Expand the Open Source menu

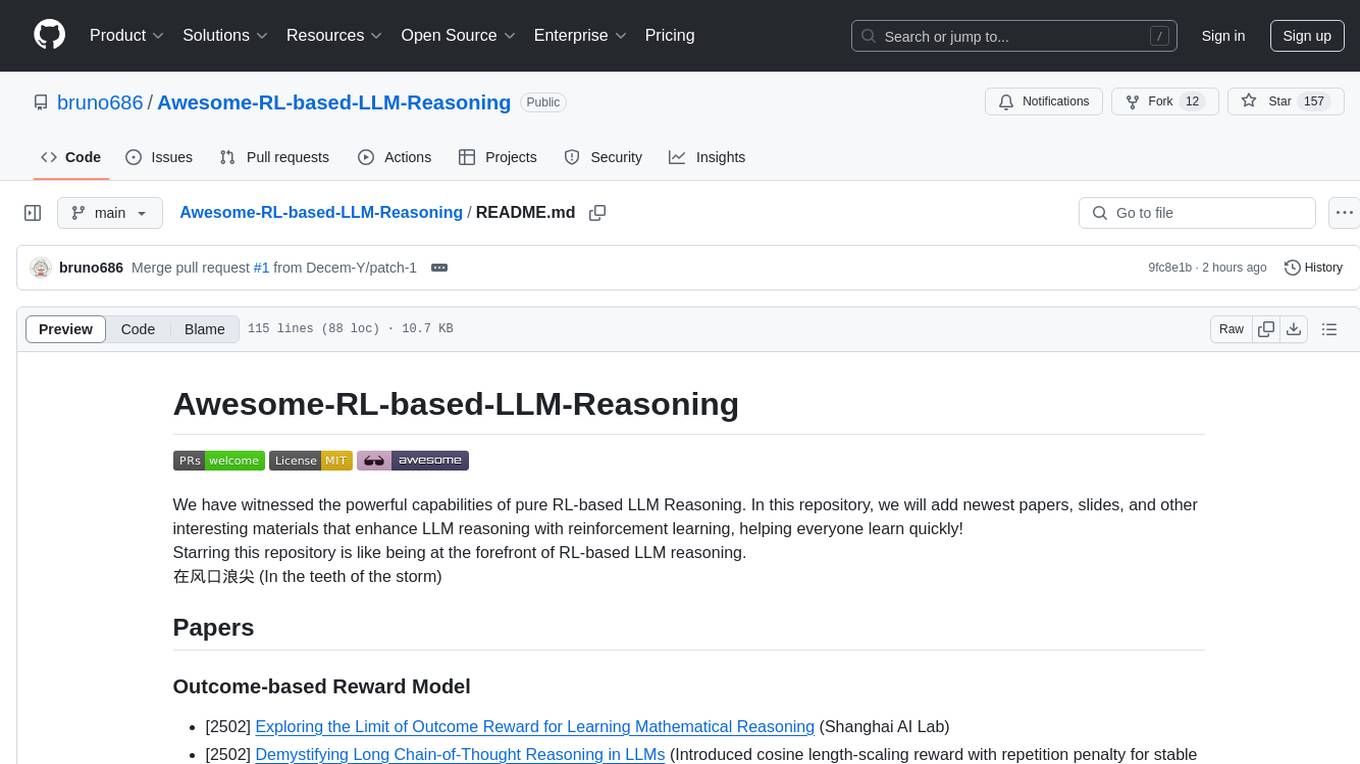tap(458, 35)
